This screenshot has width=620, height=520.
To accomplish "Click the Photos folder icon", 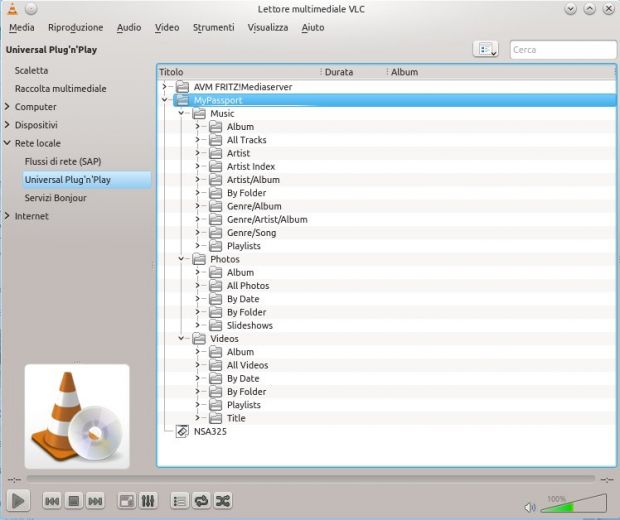I will (198, 259).
